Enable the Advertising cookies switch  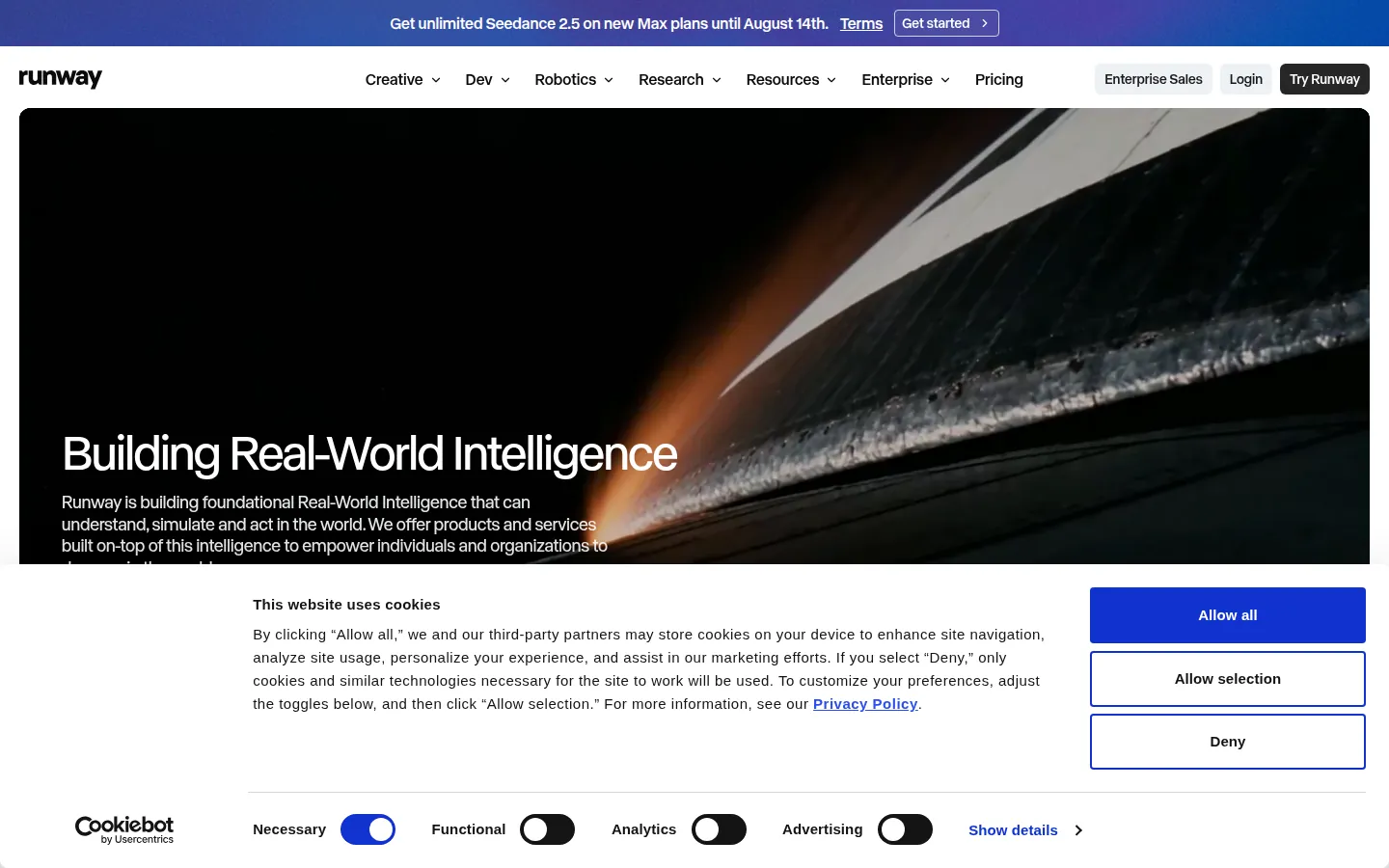[905, 829]
